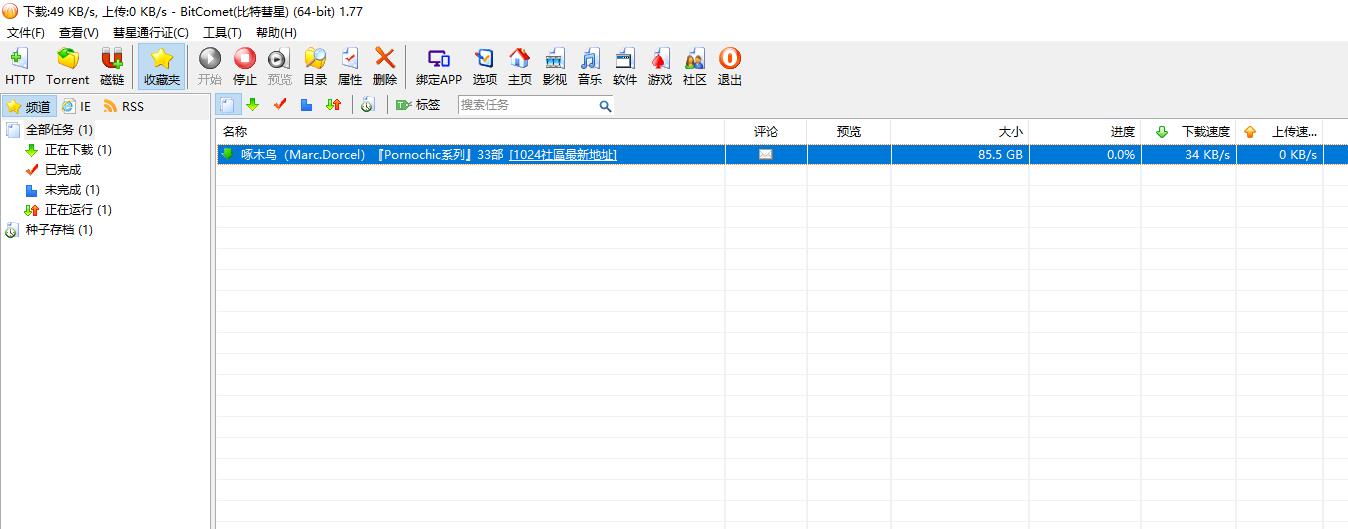Screen dimensions: 1348x529
Task: Open the 文件(F) menu
Action: point(26,32)
